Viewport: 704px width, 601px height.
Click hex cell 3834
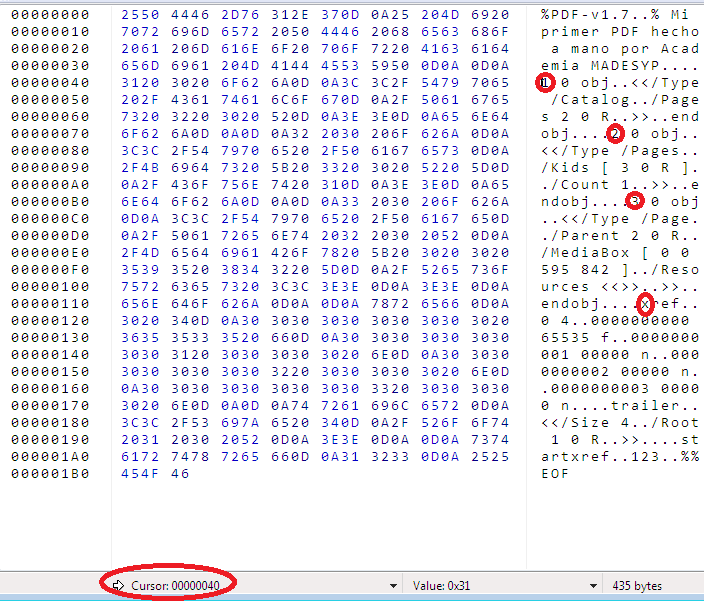[240, 270]
